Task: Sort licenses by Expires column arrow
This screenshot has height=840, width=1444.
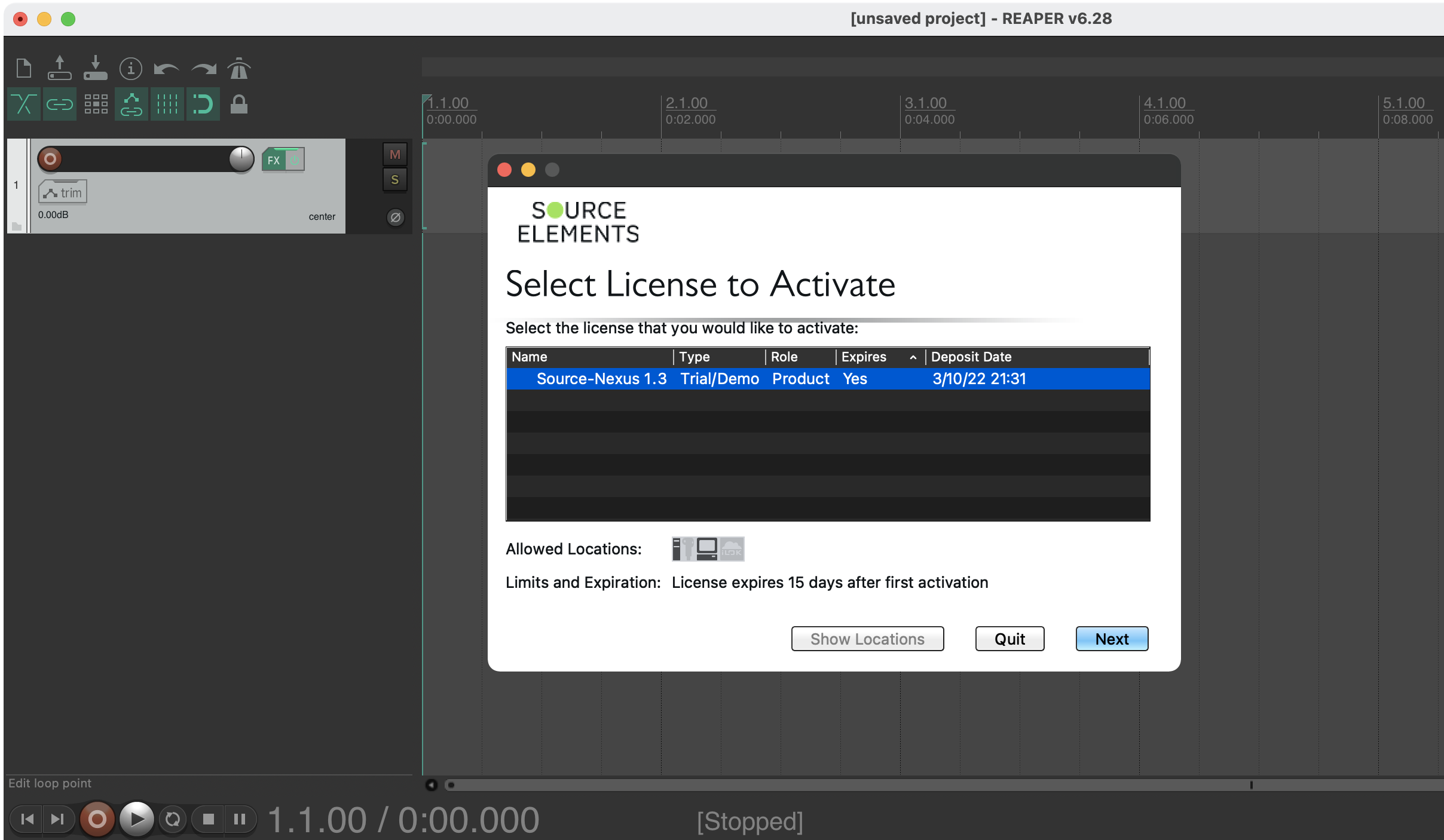Action: 913,357
